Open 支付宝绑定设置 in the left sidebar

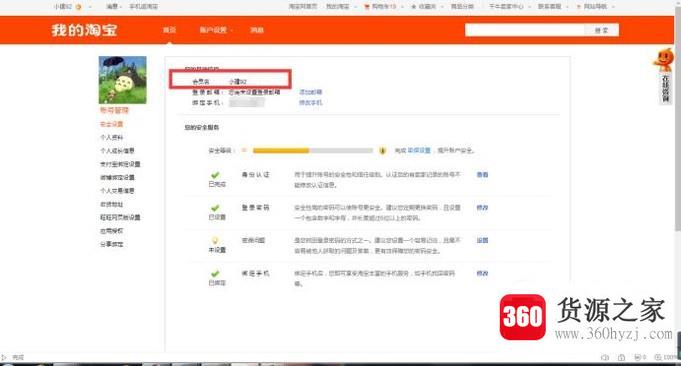(x=120, y=164)
